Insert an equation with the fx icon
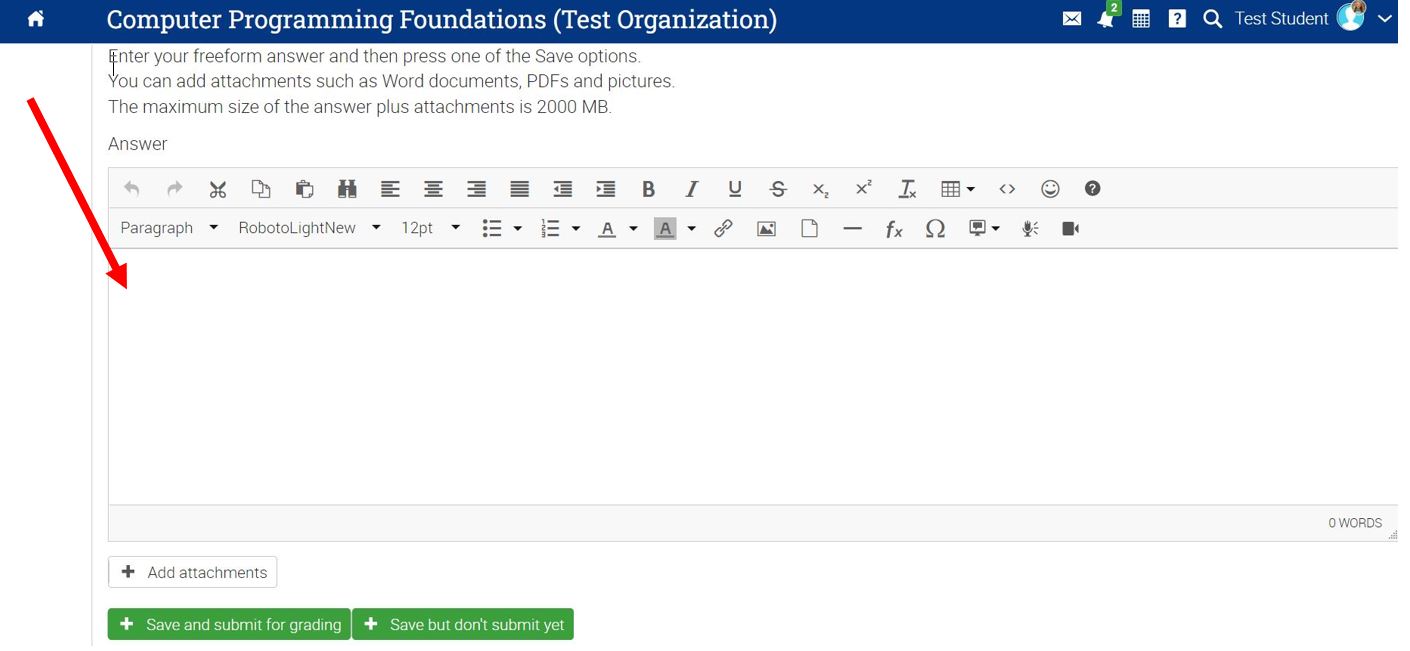 894,229
